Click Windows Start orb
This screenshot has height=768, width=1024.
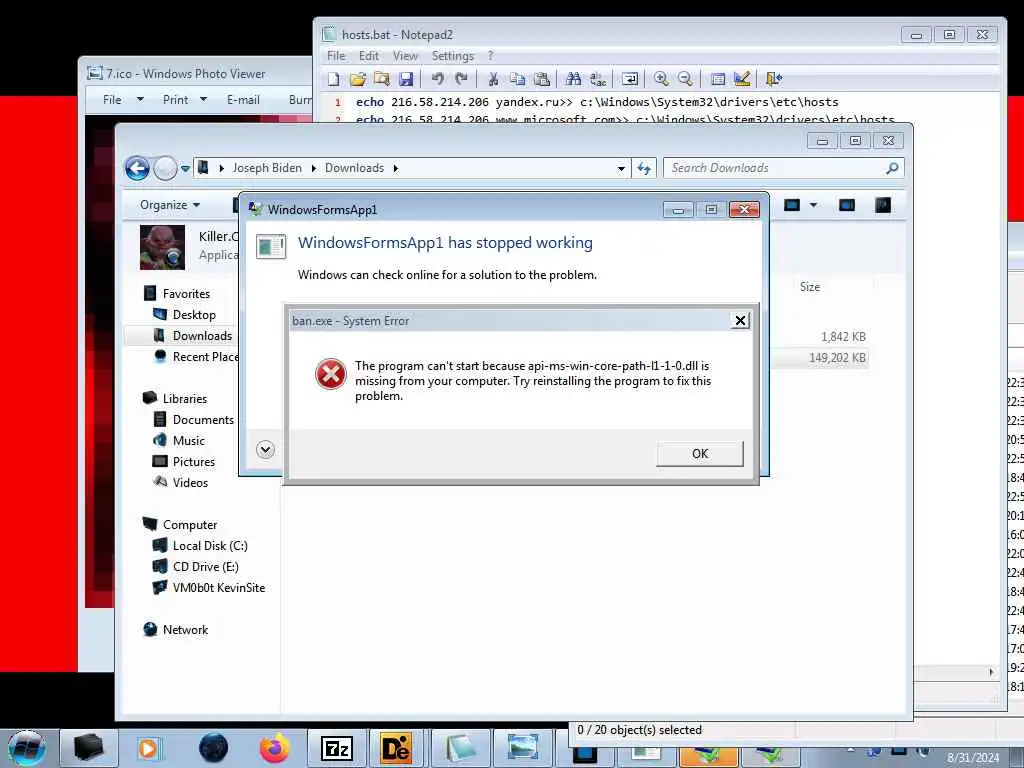pyautogui.click(x=27, y=748)
